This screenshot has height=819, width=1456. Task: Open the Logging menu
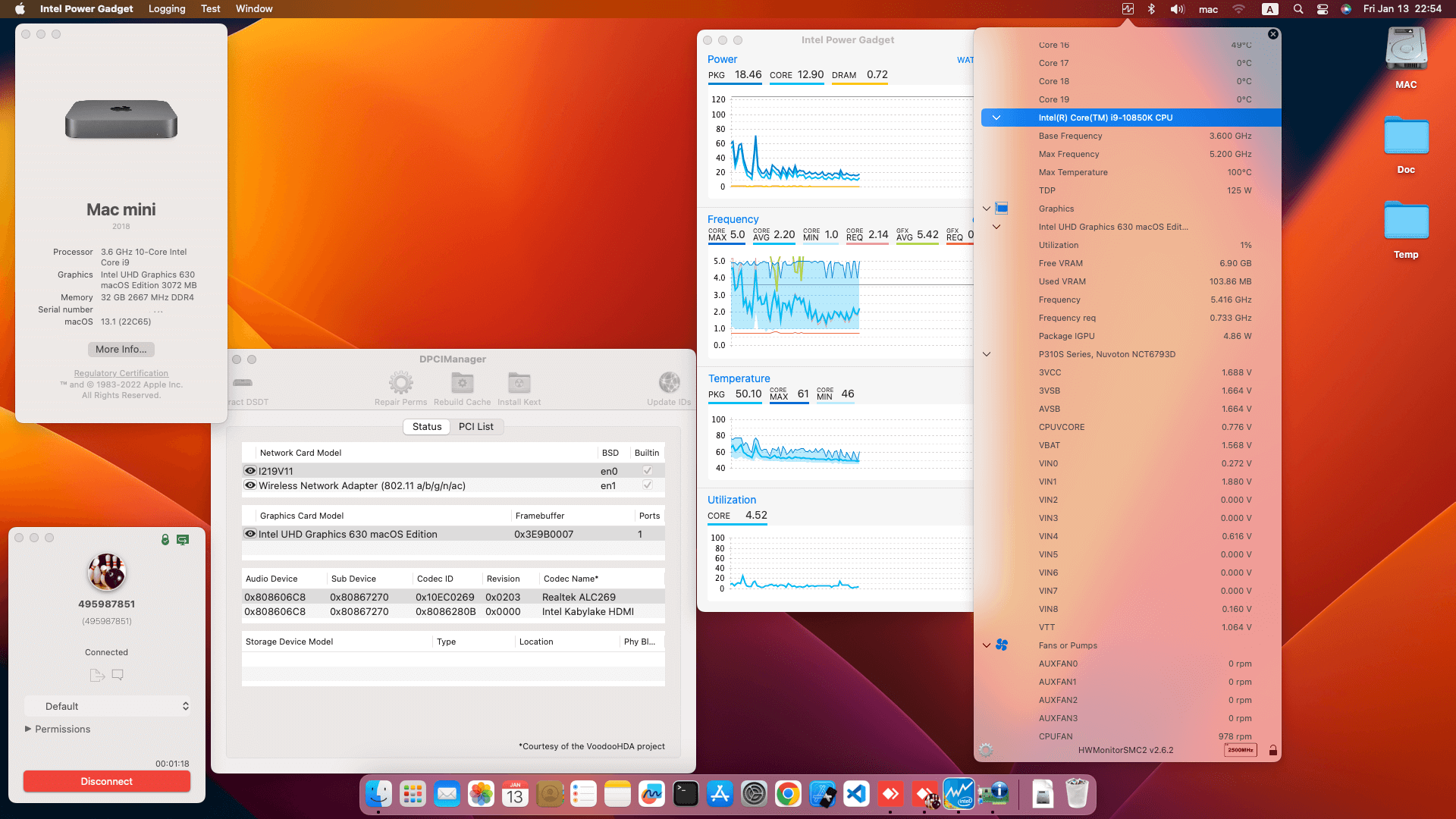coord(167,8)
